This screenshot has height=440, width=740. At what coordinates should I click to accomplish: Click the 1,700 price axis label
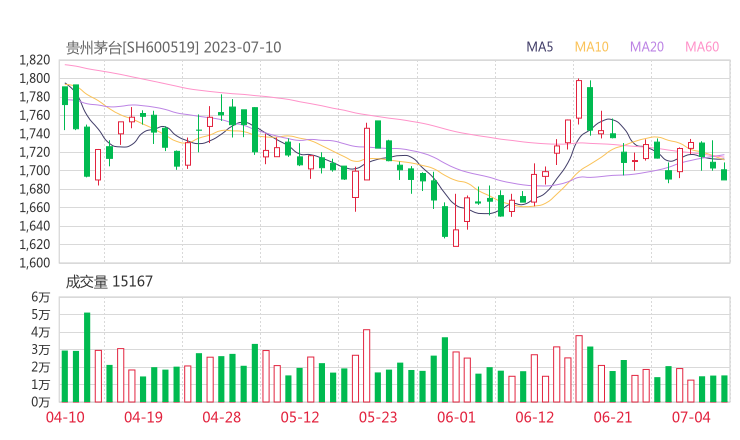coord(34,170)
